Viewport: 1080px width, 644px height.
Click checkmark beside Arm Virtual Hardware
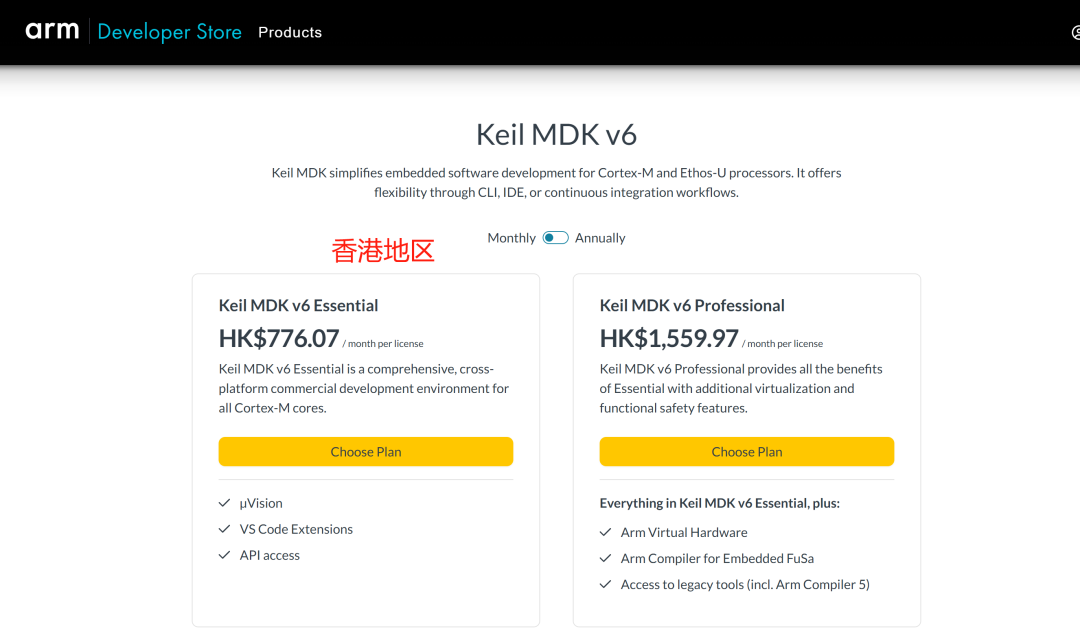pos(605,532)
